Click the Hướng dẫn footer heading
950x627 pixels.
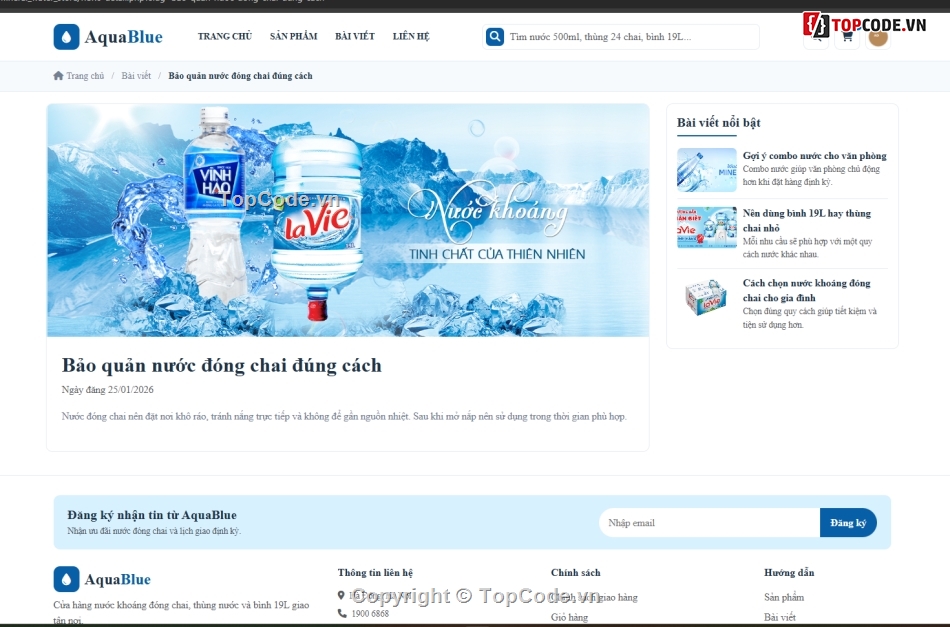[789, 572]
